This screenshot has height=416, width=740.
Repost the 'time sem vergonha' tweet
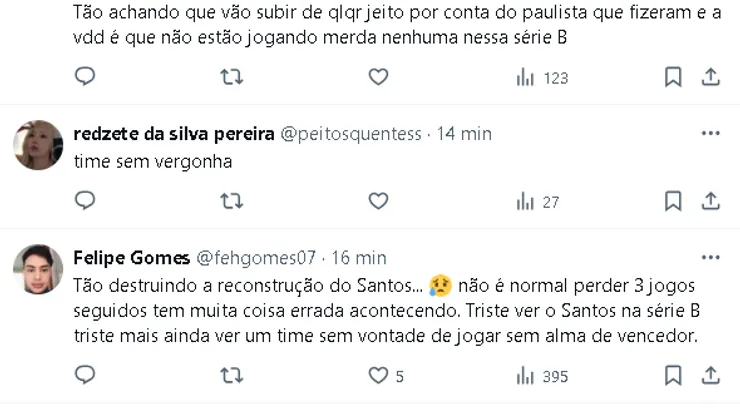coord(232,201)
